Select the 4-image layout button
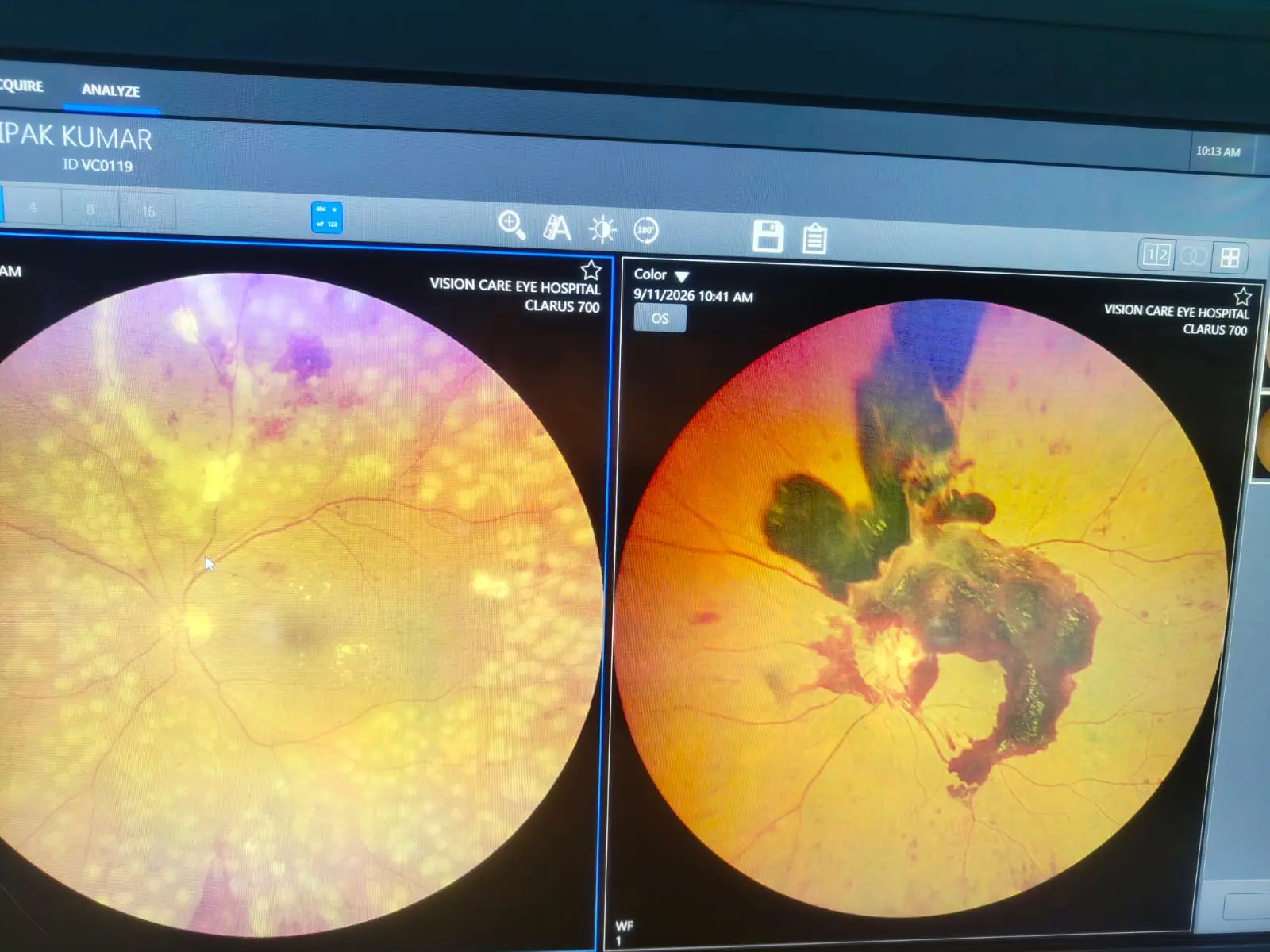 coord(33,207)
